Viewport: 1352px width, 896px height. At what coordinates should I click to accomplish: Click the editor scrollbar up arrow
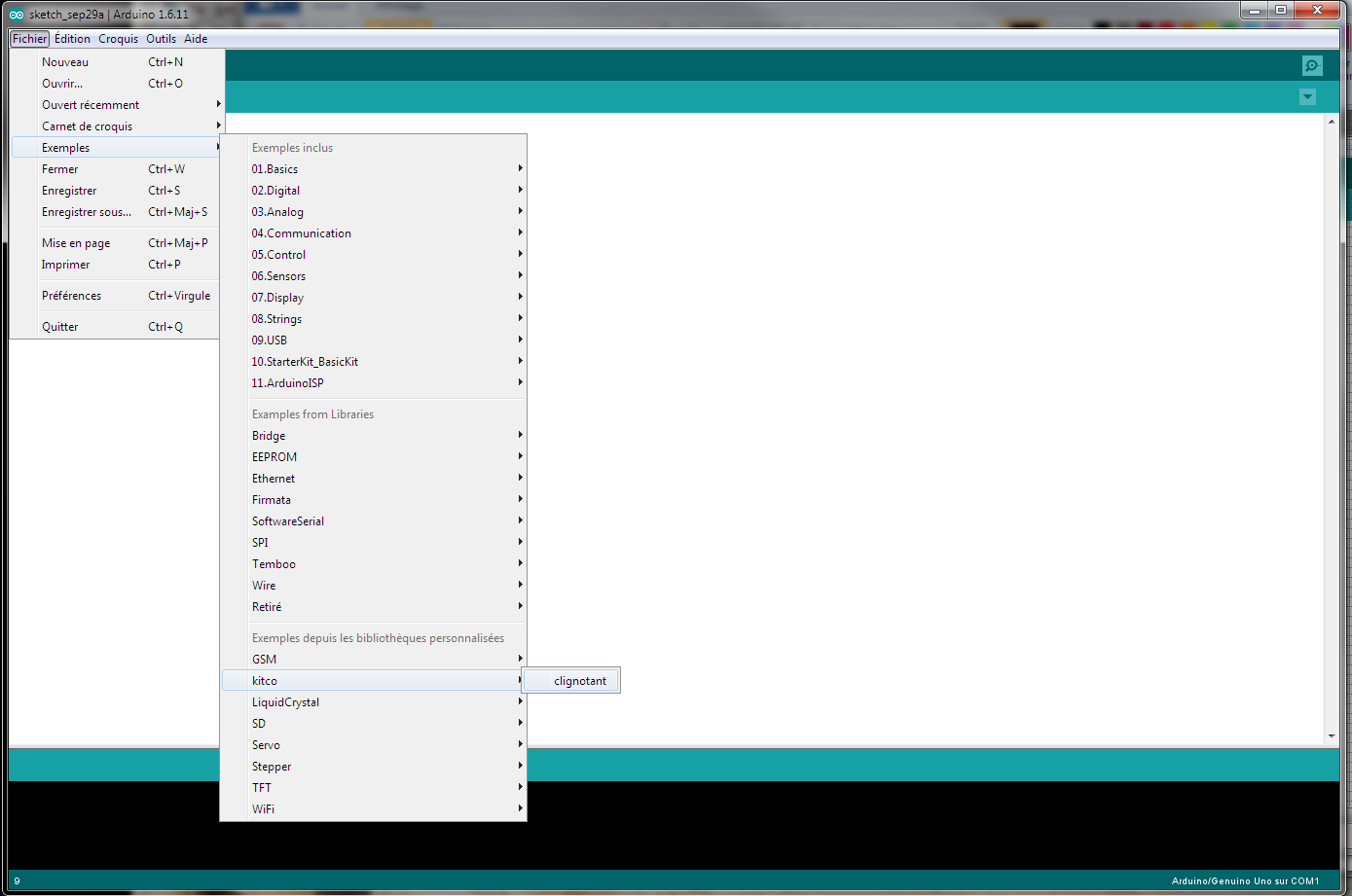1332,123
